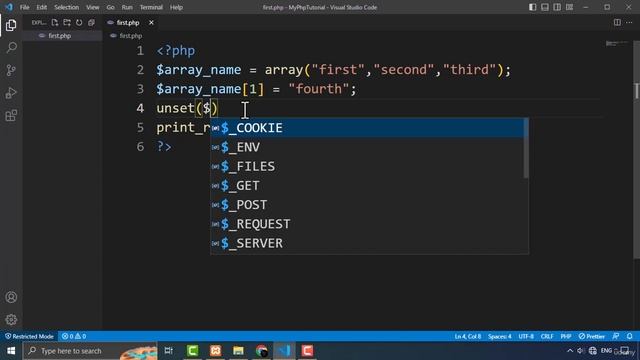
Task: Click the volume speaker tray icon
Action: pos(580,351)
